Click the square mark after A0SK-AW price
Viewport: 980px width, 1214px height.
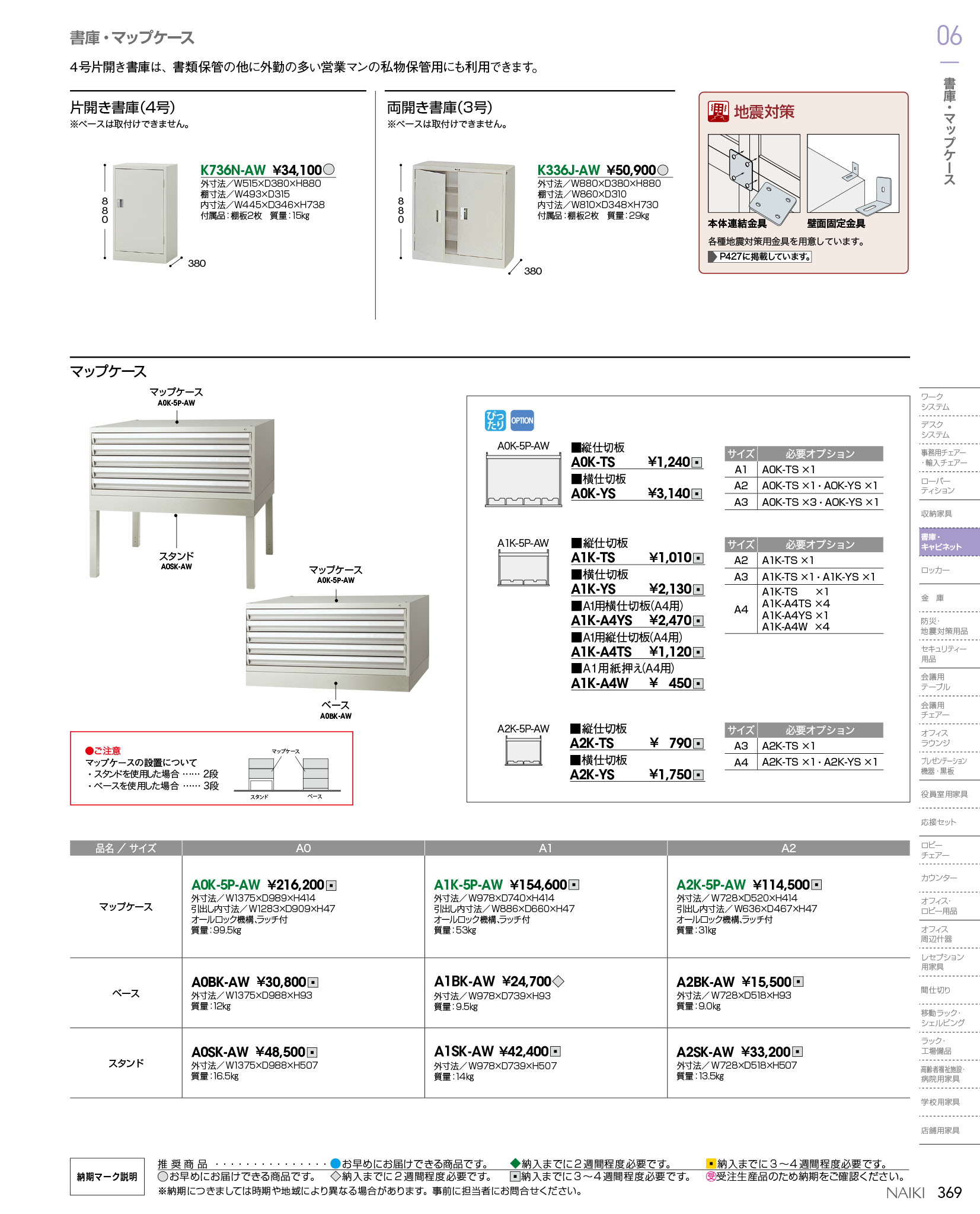[x=312, y=1053]
